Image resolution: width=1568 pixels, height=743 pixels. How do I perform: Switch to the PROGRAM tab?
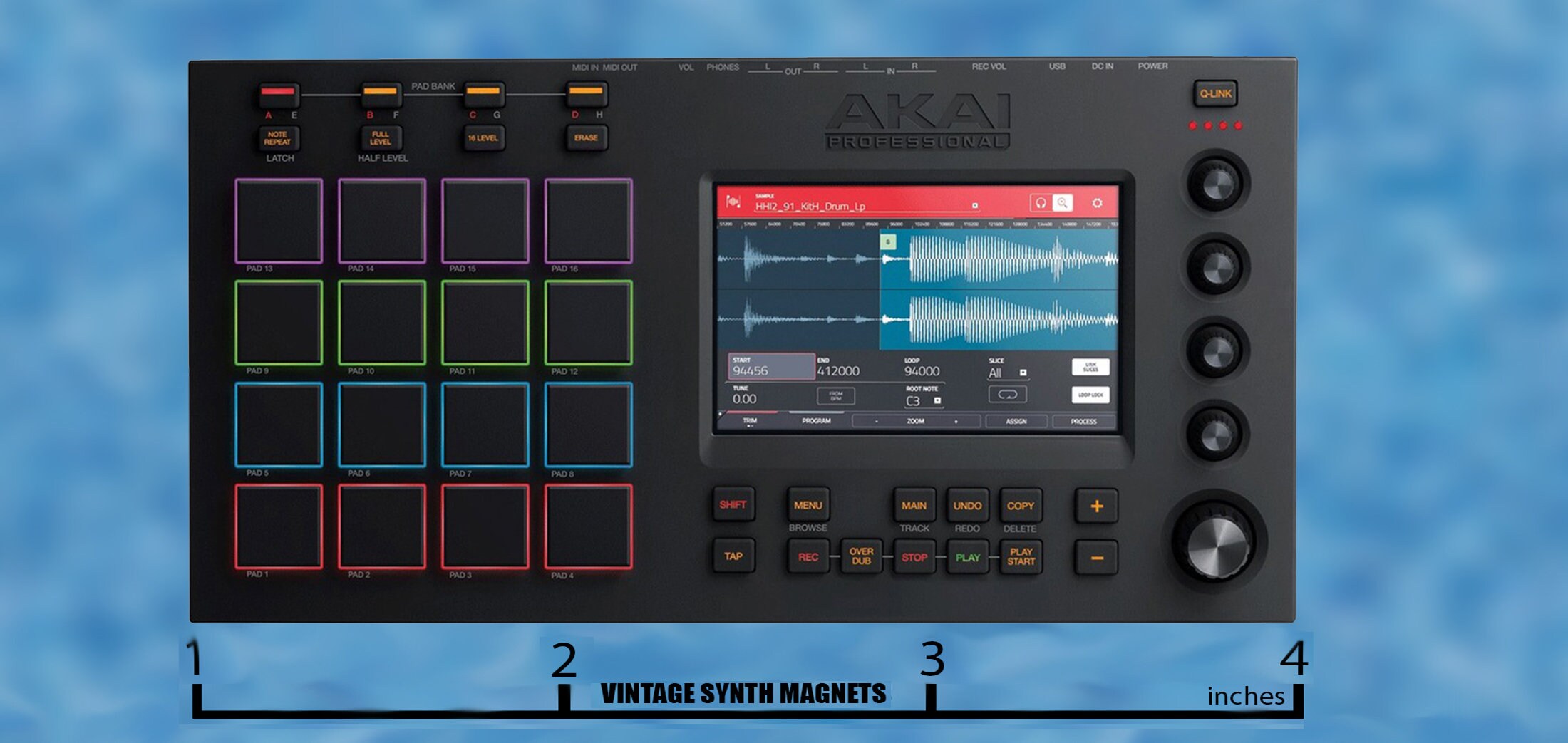point(817,421)
